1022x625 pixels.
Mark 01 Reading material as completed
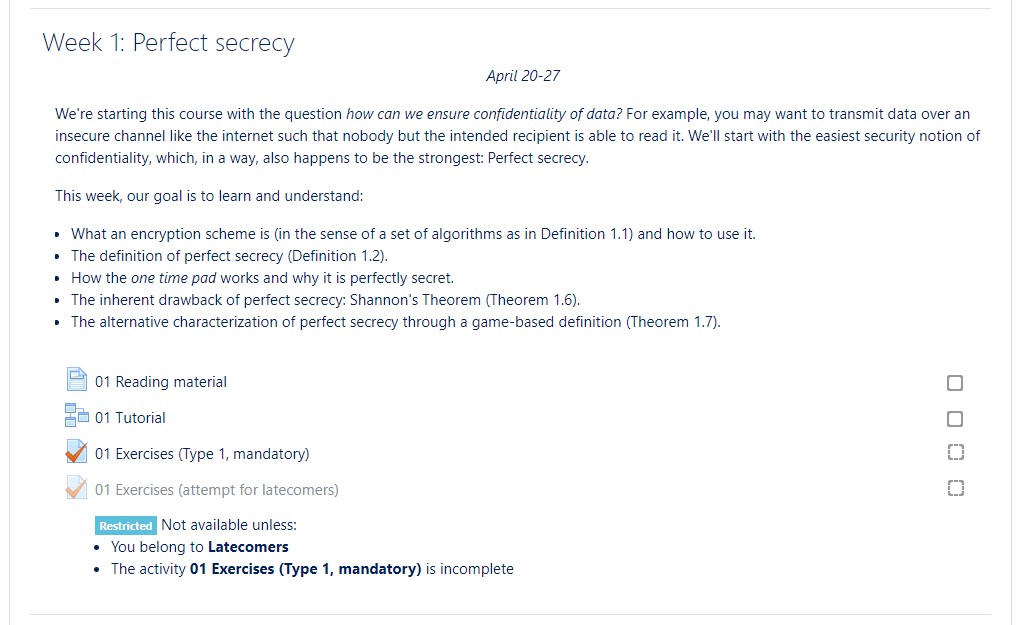955,383
